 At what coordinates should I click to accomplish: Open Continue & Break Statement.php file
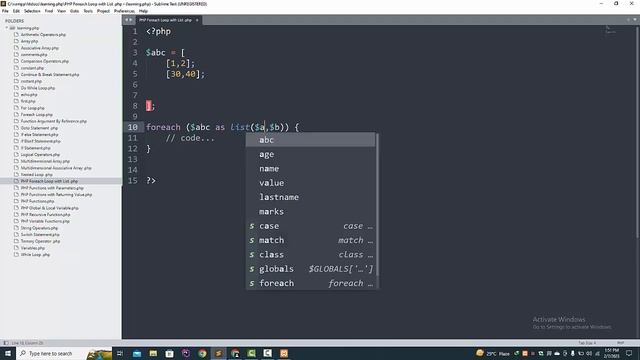[50, 75]
